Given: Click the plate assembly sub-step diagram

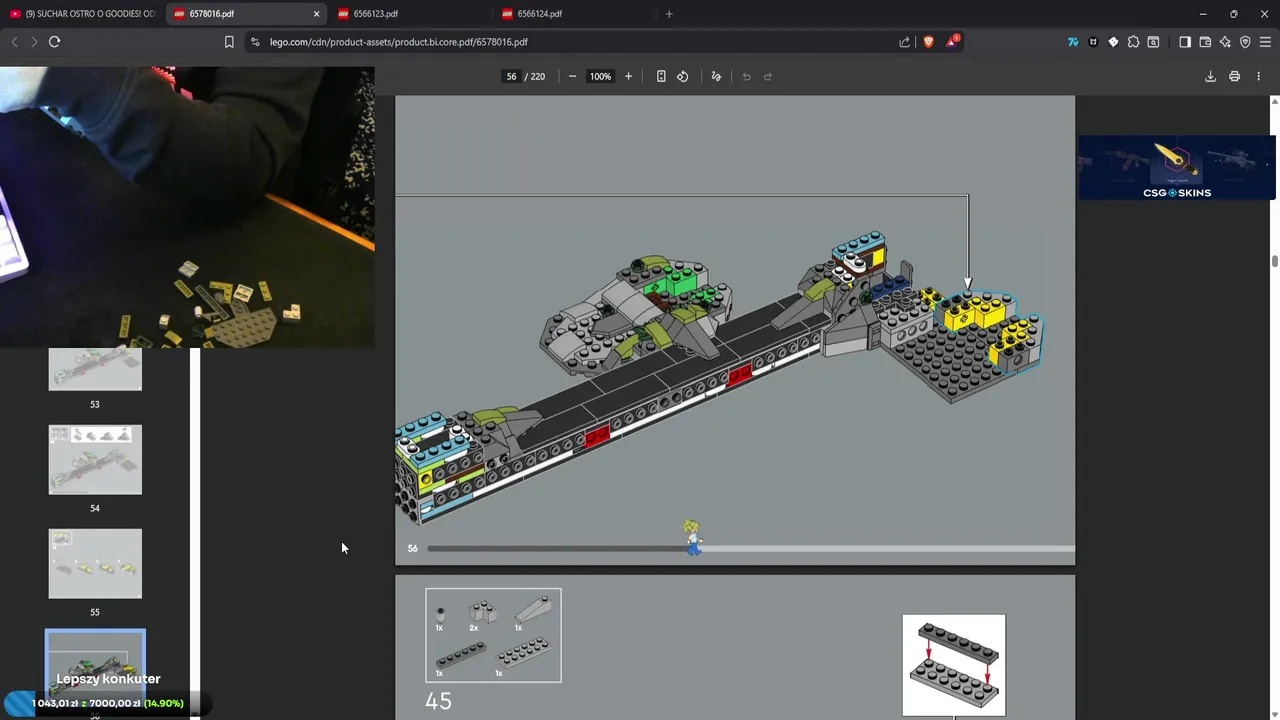Looking at the screenshot, I should coord(954,665).
